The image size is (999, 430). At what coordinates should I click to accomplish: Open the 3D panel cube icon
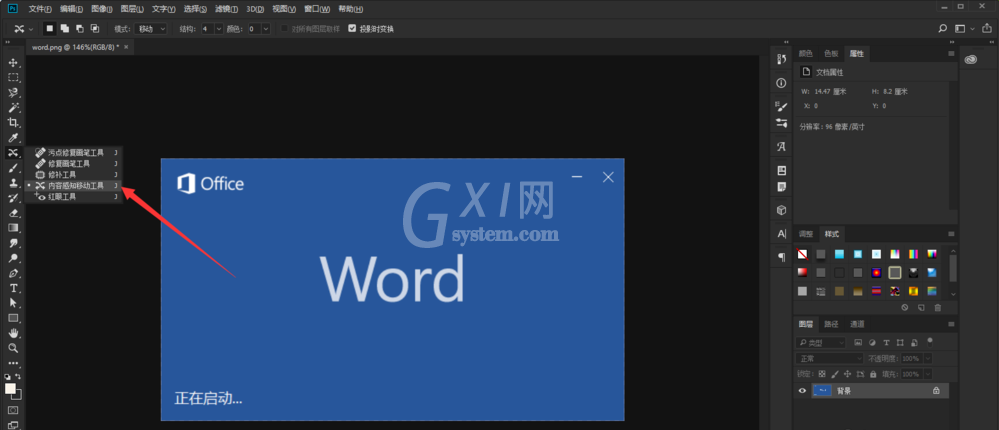[782, 210]
